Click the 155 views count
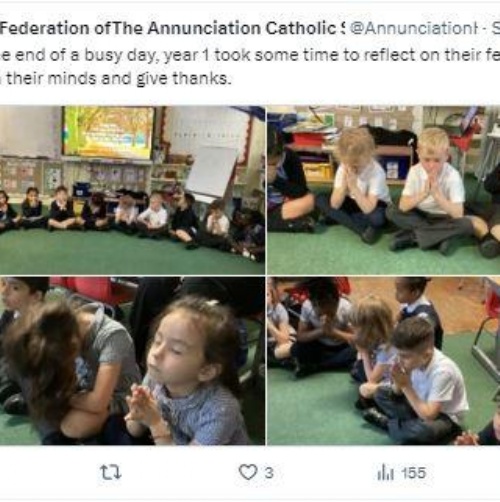The width and height of the screenshot is (500, 502). pyautogui.click(x=413, y=473)
